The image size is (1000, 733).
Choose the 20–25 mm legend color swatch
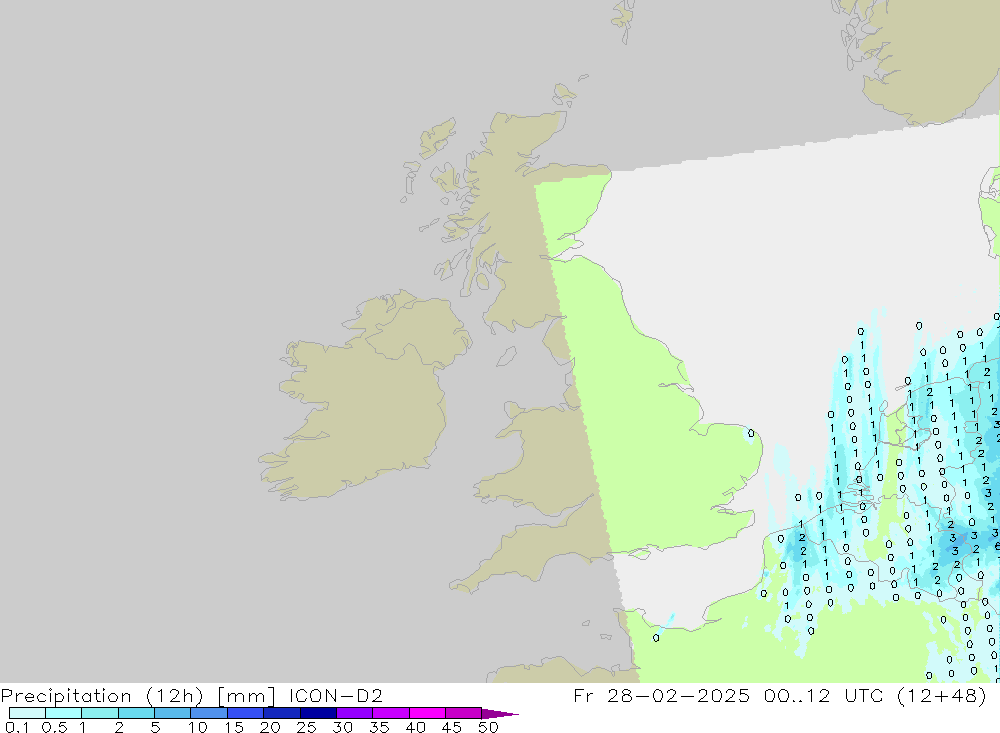tap(281, 713)
